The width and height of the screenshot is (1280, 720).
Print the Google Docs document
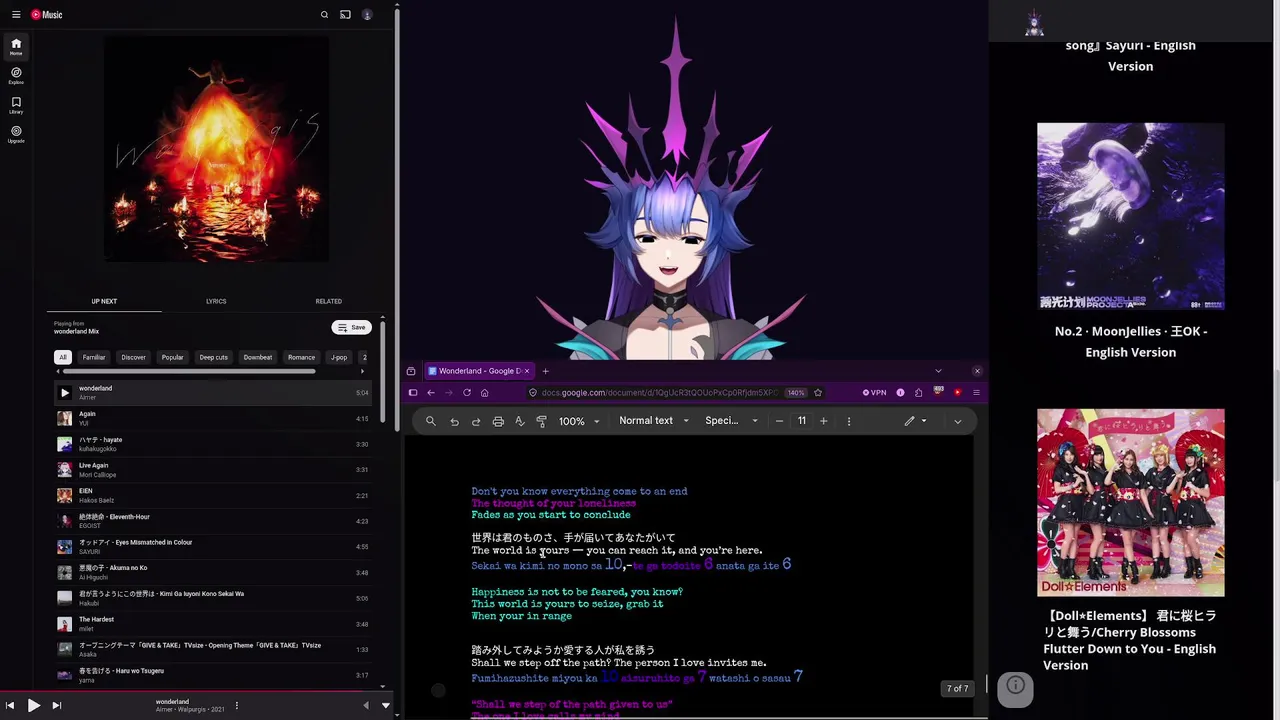point(498,421)
